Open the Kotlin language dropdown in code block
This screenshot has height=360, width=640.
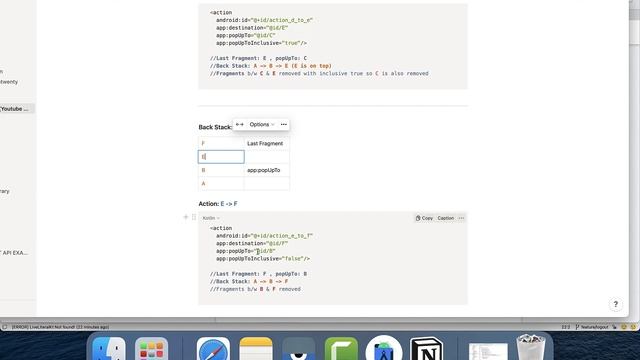(211, 218)
